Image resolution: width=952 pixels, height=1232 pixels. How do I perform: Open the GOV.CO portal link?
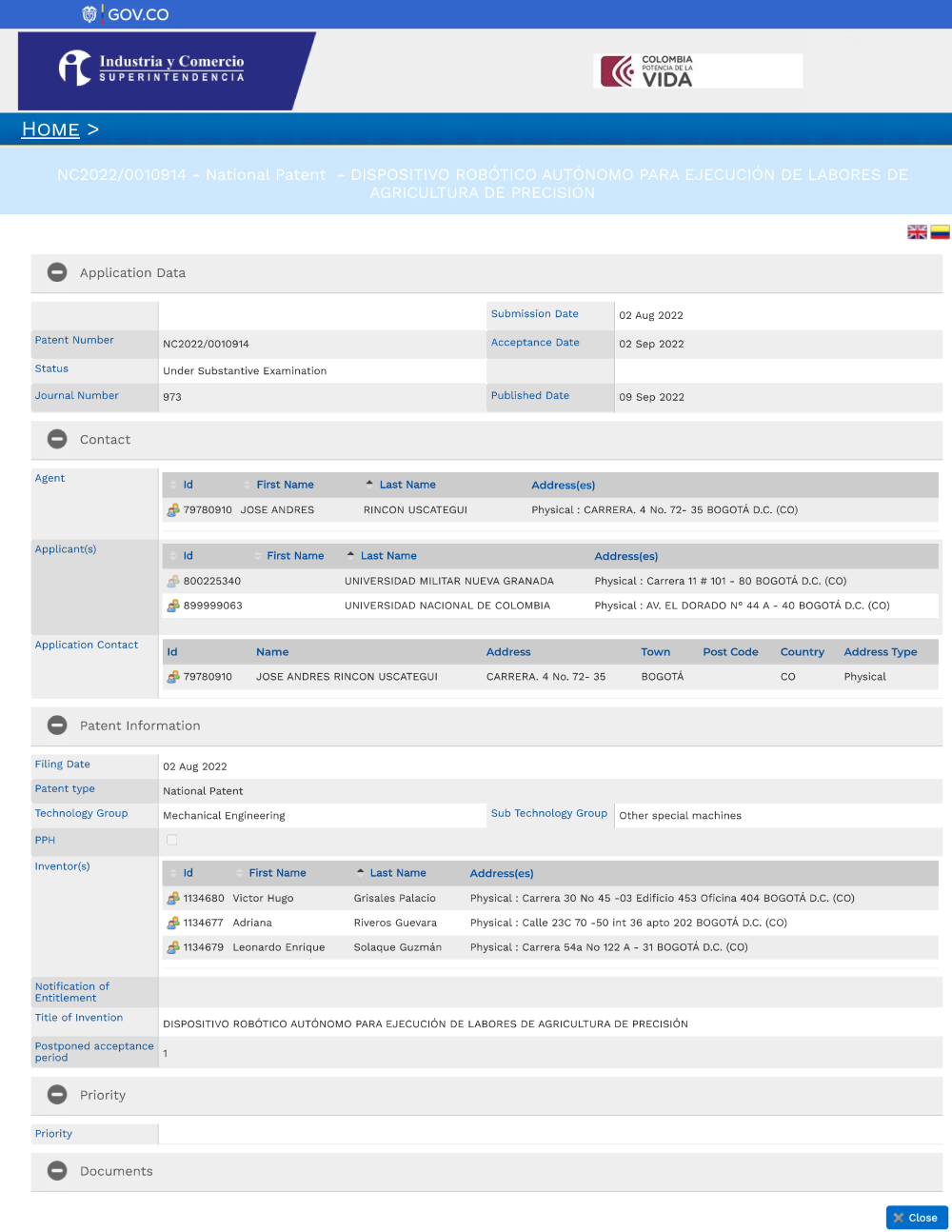(x=127, y=14)
